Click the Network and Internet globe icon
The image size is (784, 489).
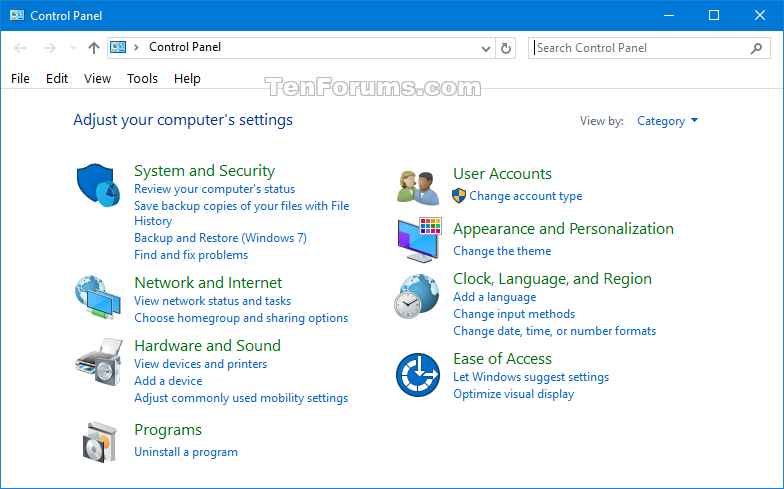coord(98,297)
